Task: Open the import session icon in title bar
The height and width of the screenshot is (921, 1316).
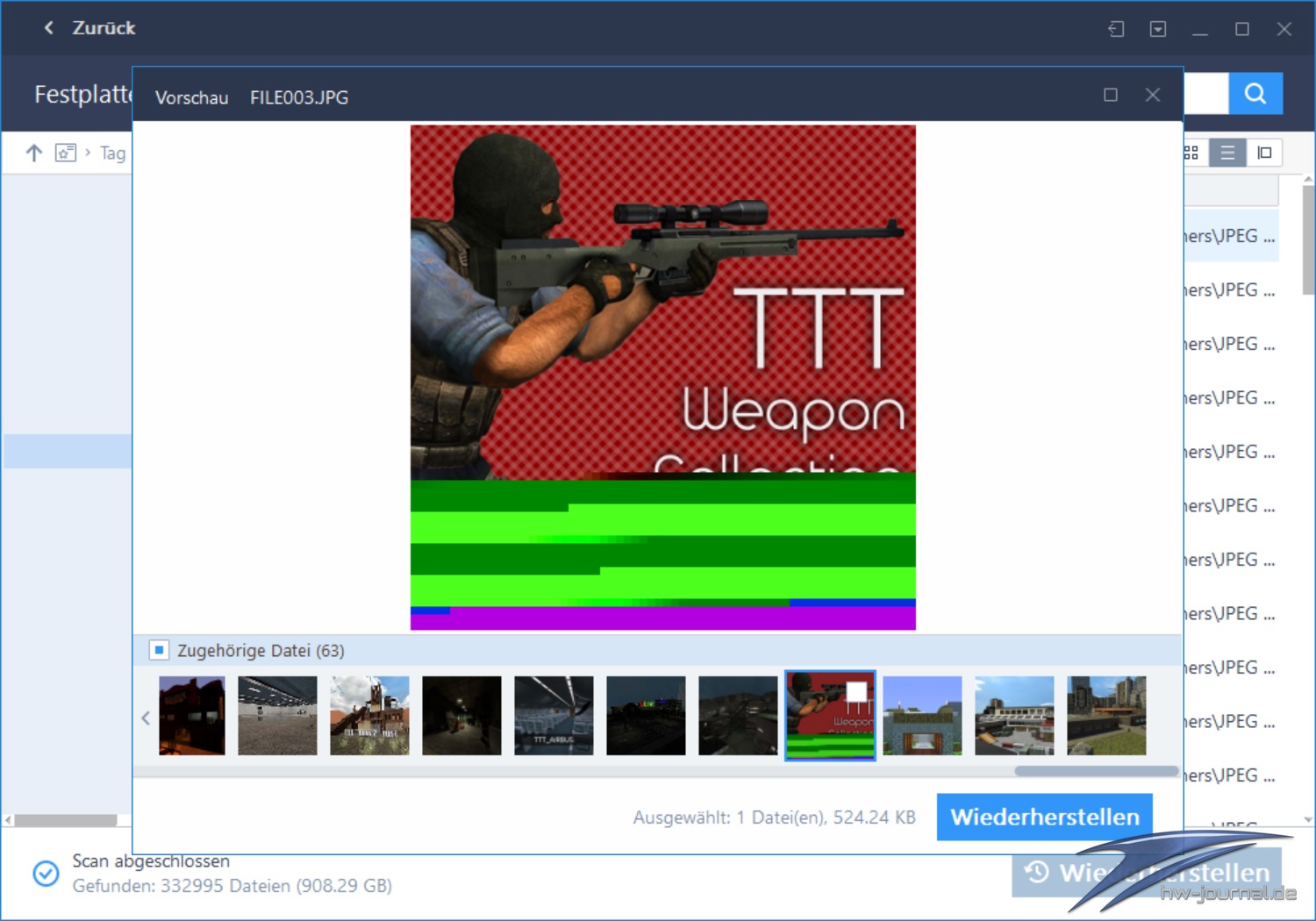Action: point(1116,29)
